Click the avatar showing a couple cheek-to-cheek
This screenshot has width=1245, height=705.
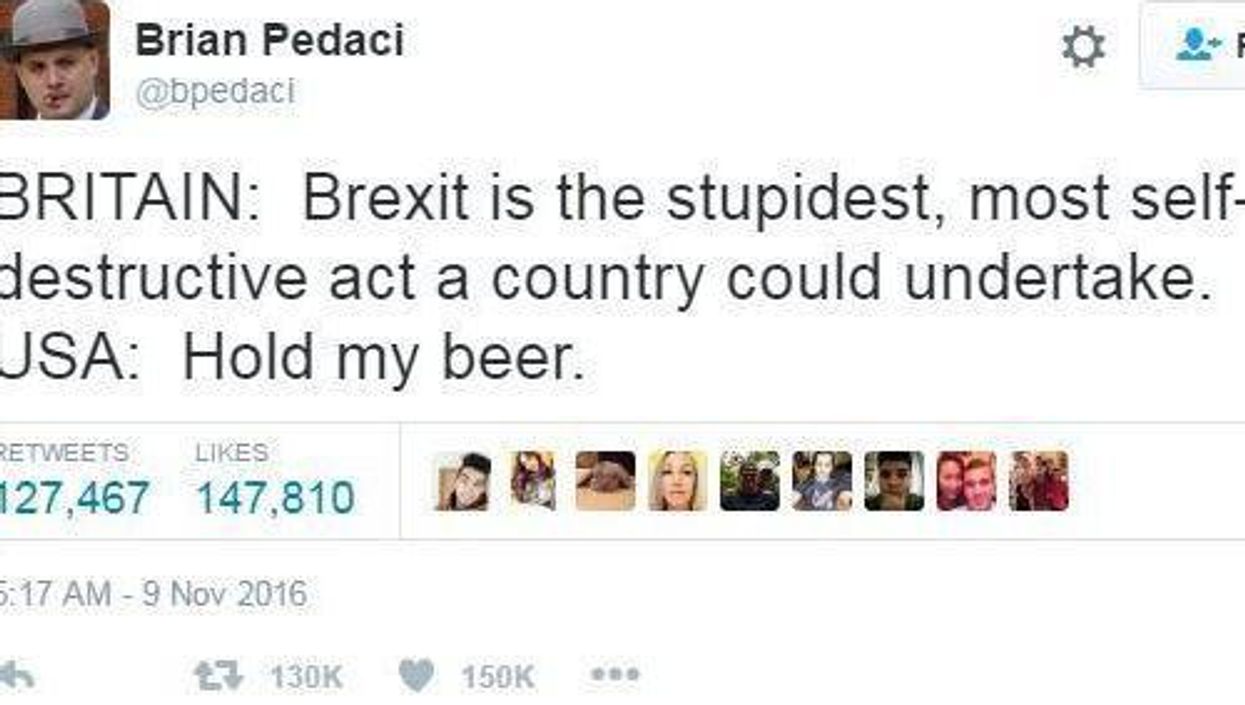point(966,481)
